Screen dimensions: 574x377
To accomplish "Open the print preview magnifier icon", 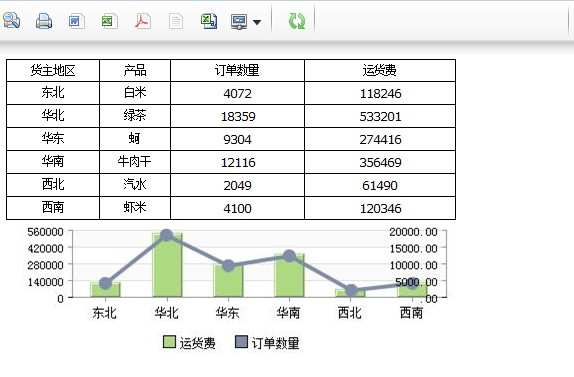I will (x=11, y=20).
